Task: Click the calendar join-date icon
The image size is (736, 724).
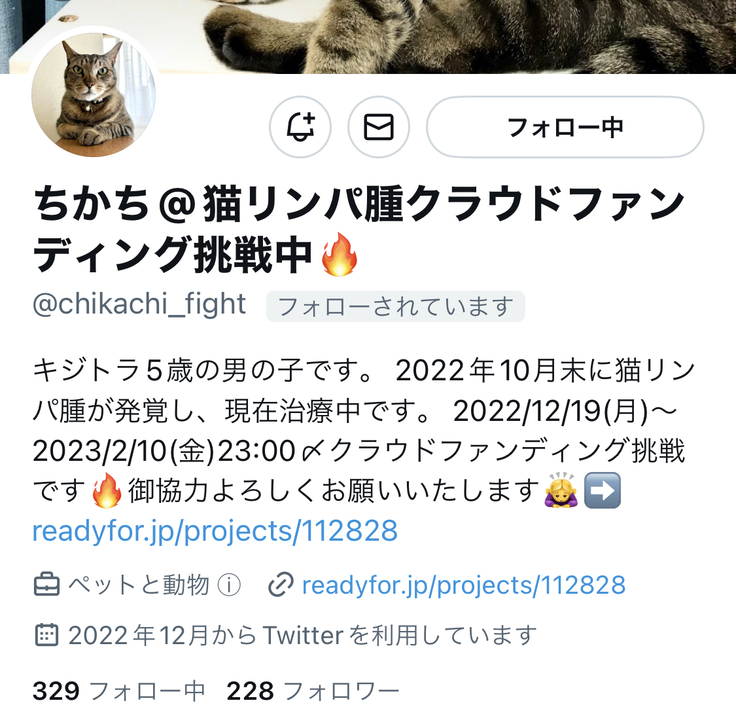Action: pyautogui.click(x=46, y=635)
